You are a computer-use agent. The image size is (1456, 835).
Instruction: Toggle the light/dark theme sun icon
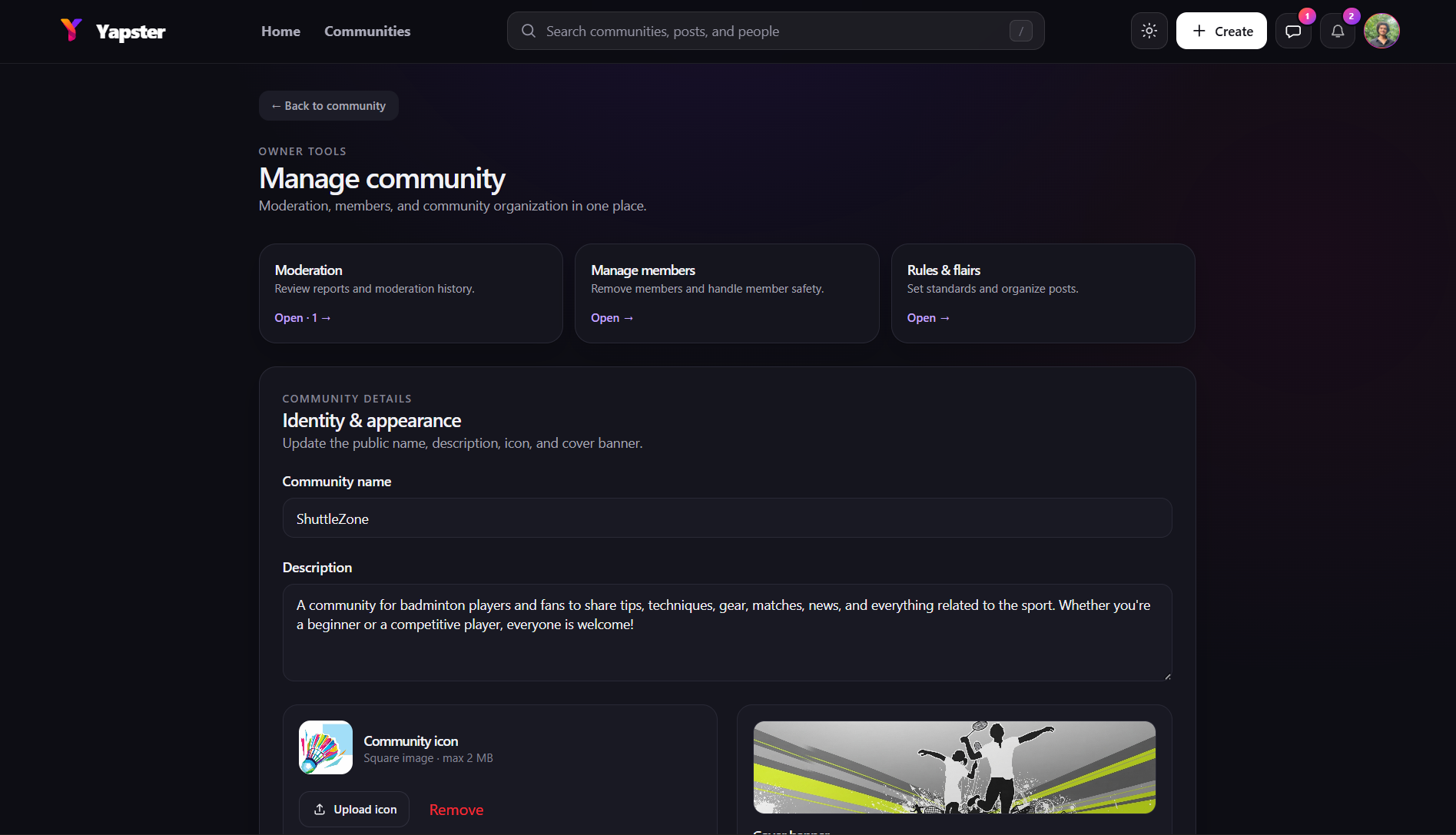1149,31
